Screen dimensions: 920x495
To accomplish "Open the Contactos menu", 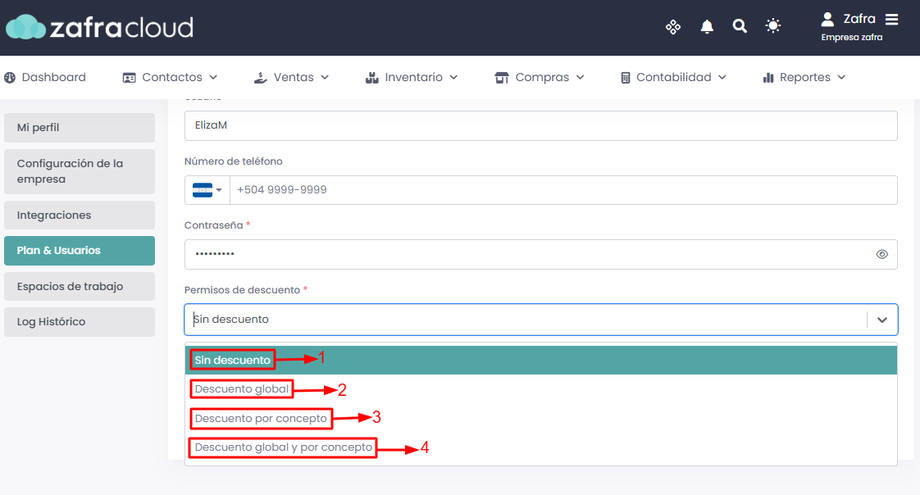I will 170,77.
